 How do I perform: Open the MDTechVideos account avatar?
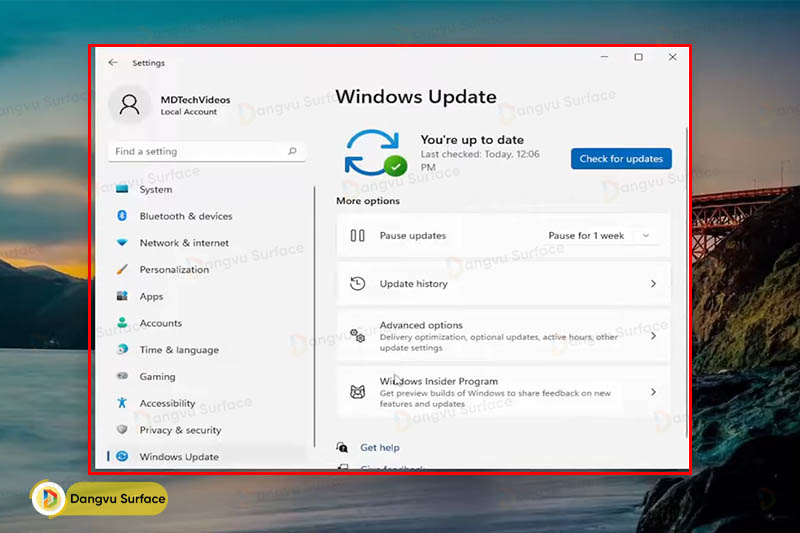click(129, 105)
